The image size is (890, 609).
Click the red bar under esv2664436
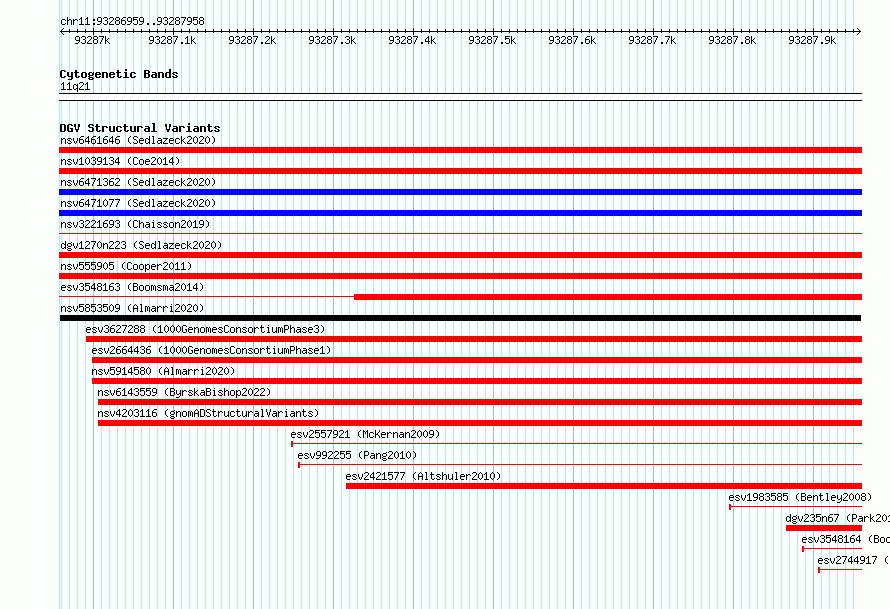[477, 360]
